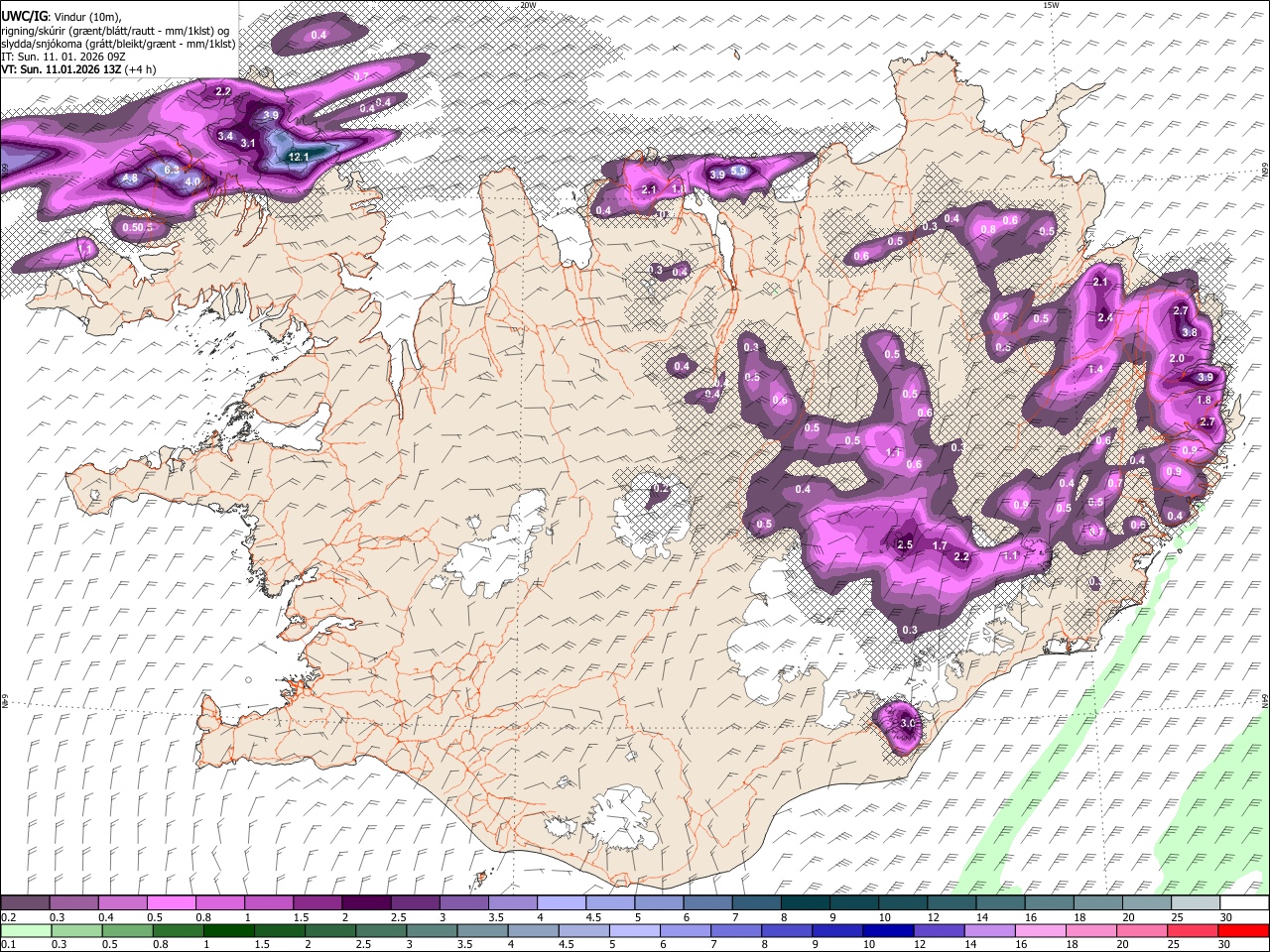1270x952 pixels.
Task: Click the 4.8 precipitation value on the map
Action: [x=130, y=178]
